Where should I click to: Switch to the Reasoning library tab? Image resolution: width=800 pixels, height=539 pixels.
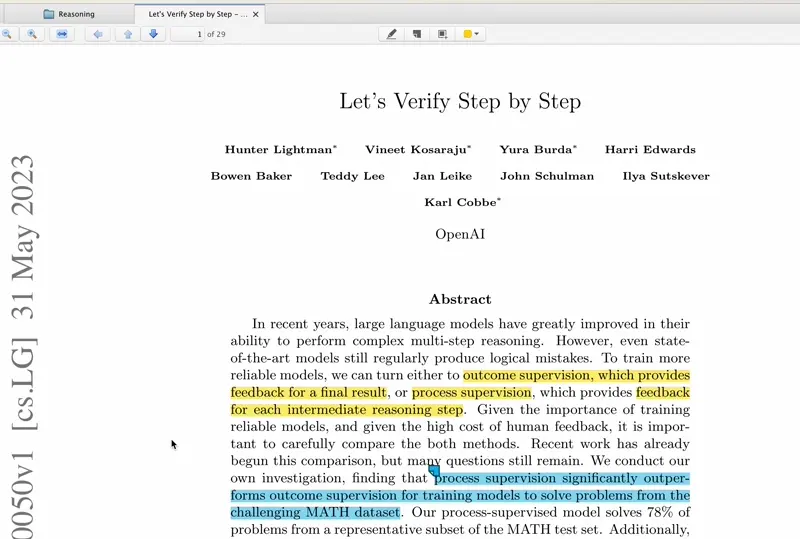(x=69, y=14)
